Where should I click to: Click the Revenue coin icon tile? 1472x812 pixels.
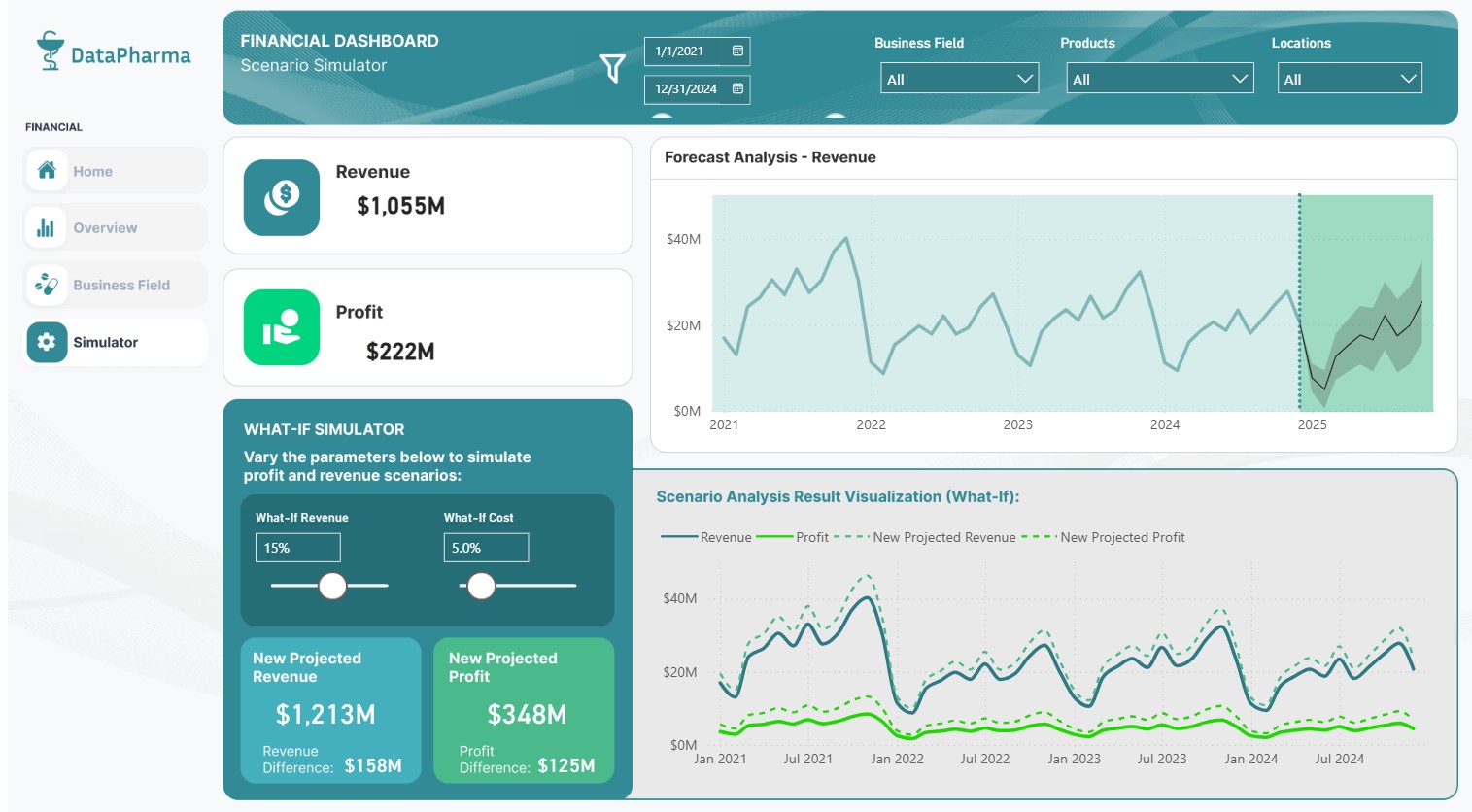tap(282, 197)
